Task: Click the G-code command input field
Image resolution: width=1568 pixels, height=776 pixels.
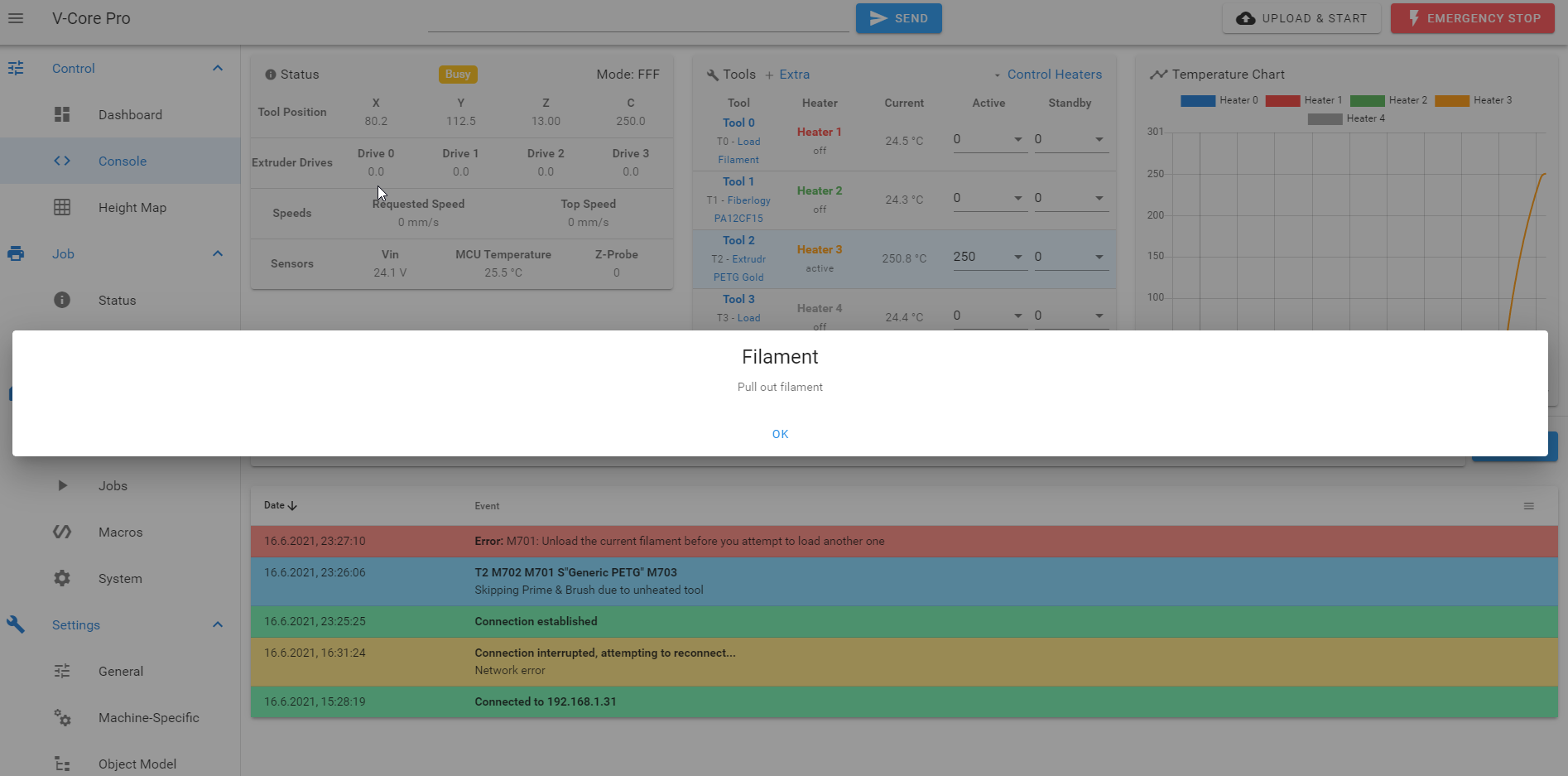Action: pyautogui.click(x=638, y=18)
